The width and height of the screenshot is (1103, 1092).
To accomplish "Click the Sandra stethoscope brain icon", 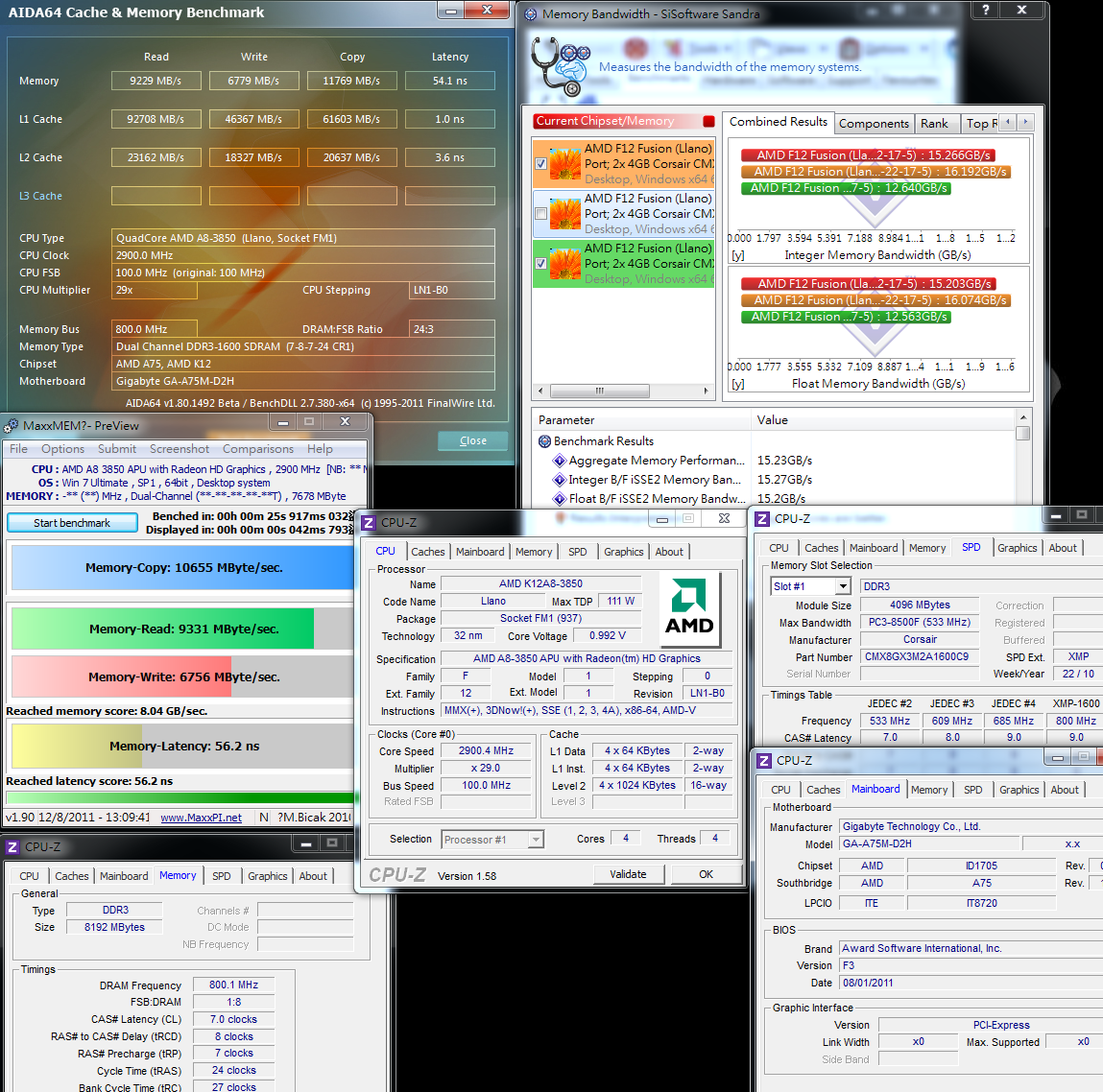I will [x=560, y=67].
